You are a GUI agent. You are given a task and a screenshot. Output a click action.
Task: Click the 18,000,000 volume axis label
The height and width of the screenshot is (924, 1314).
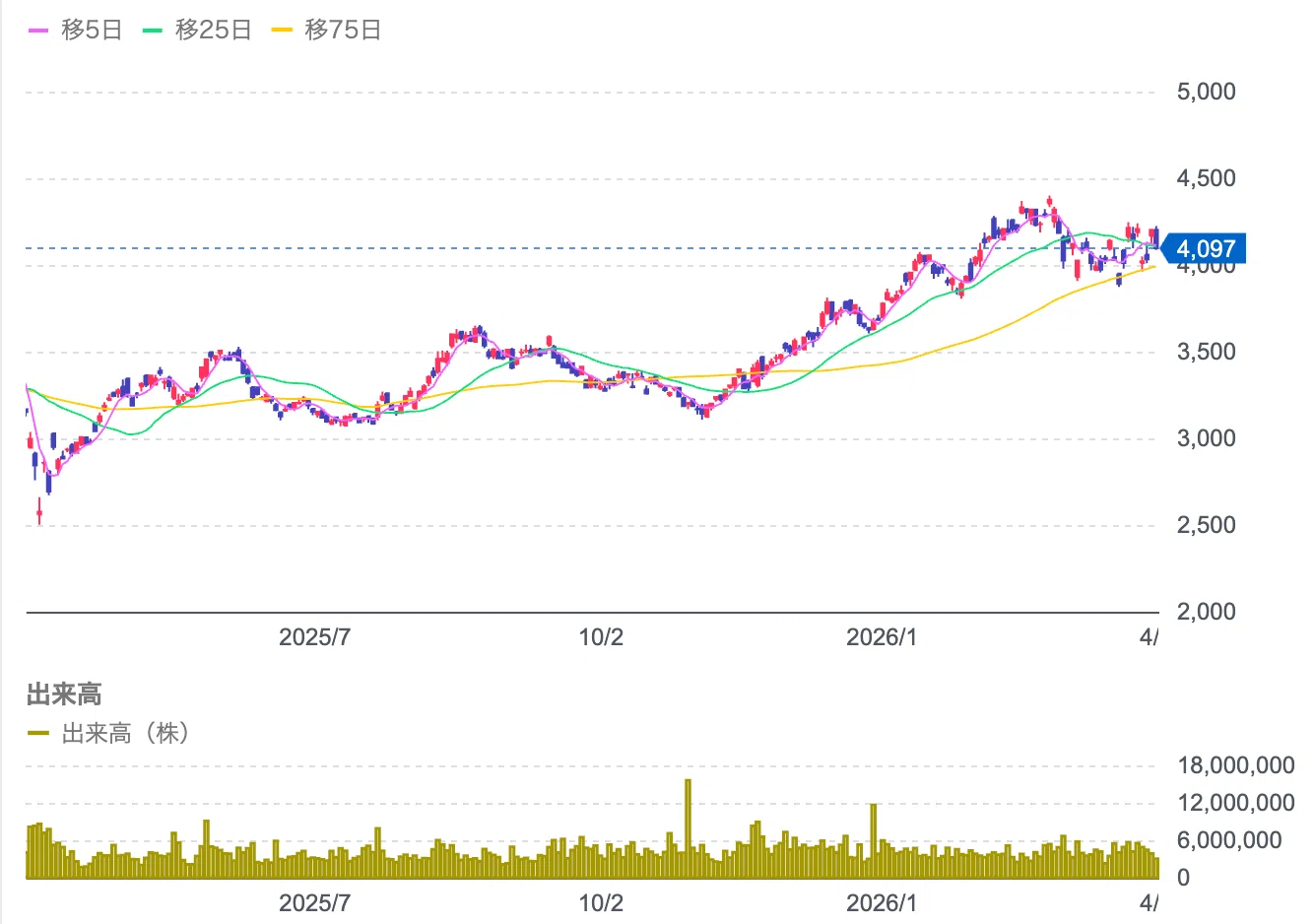click(1235, 765)
